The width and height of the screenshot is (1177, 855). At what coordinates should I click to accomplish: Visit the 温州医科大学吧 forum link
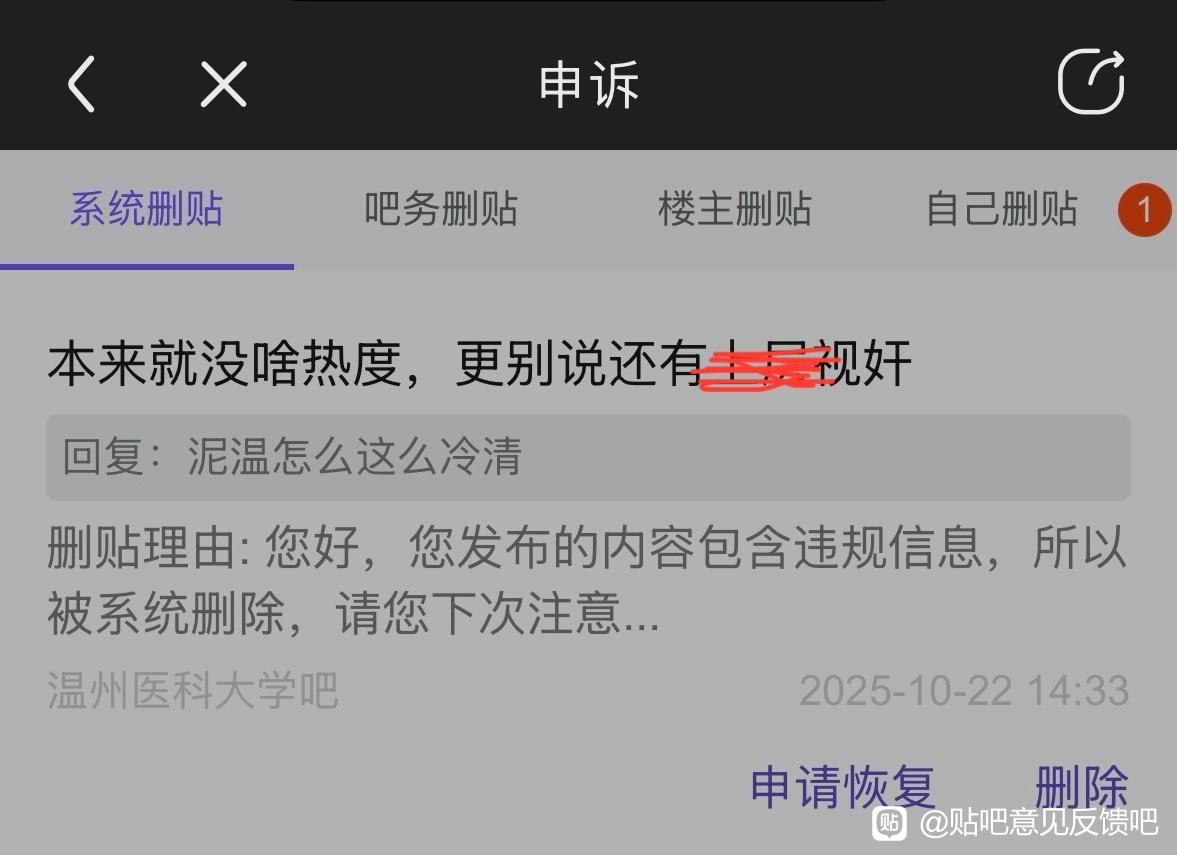point(193,690)
